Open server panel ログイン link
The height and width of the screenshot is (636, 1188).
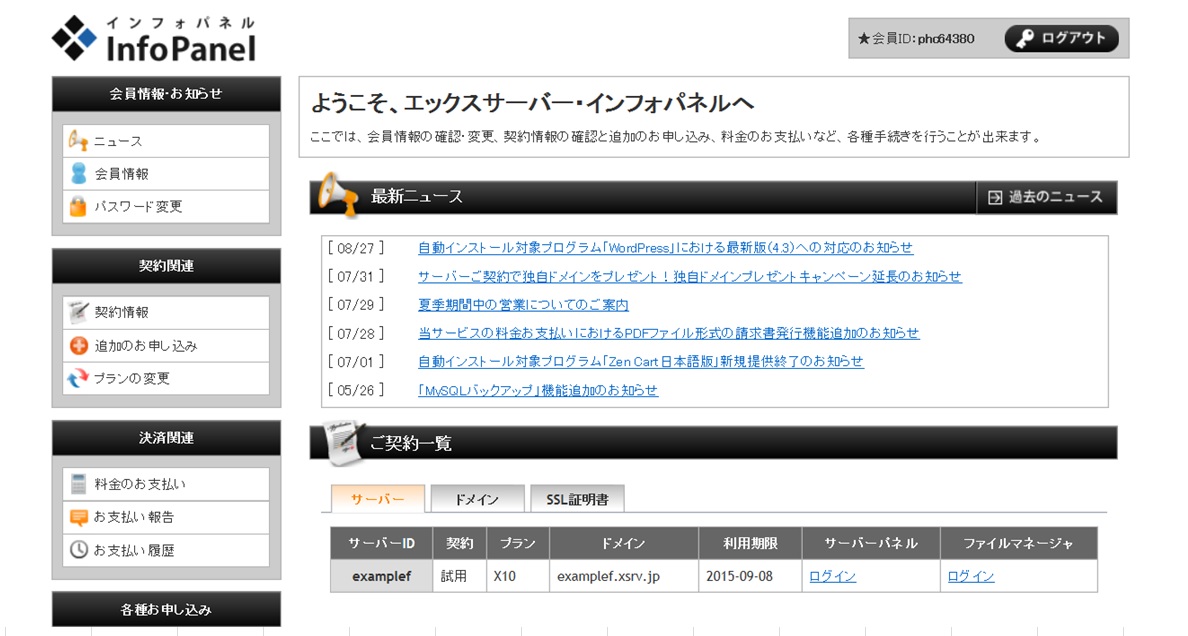pos(832,576)
